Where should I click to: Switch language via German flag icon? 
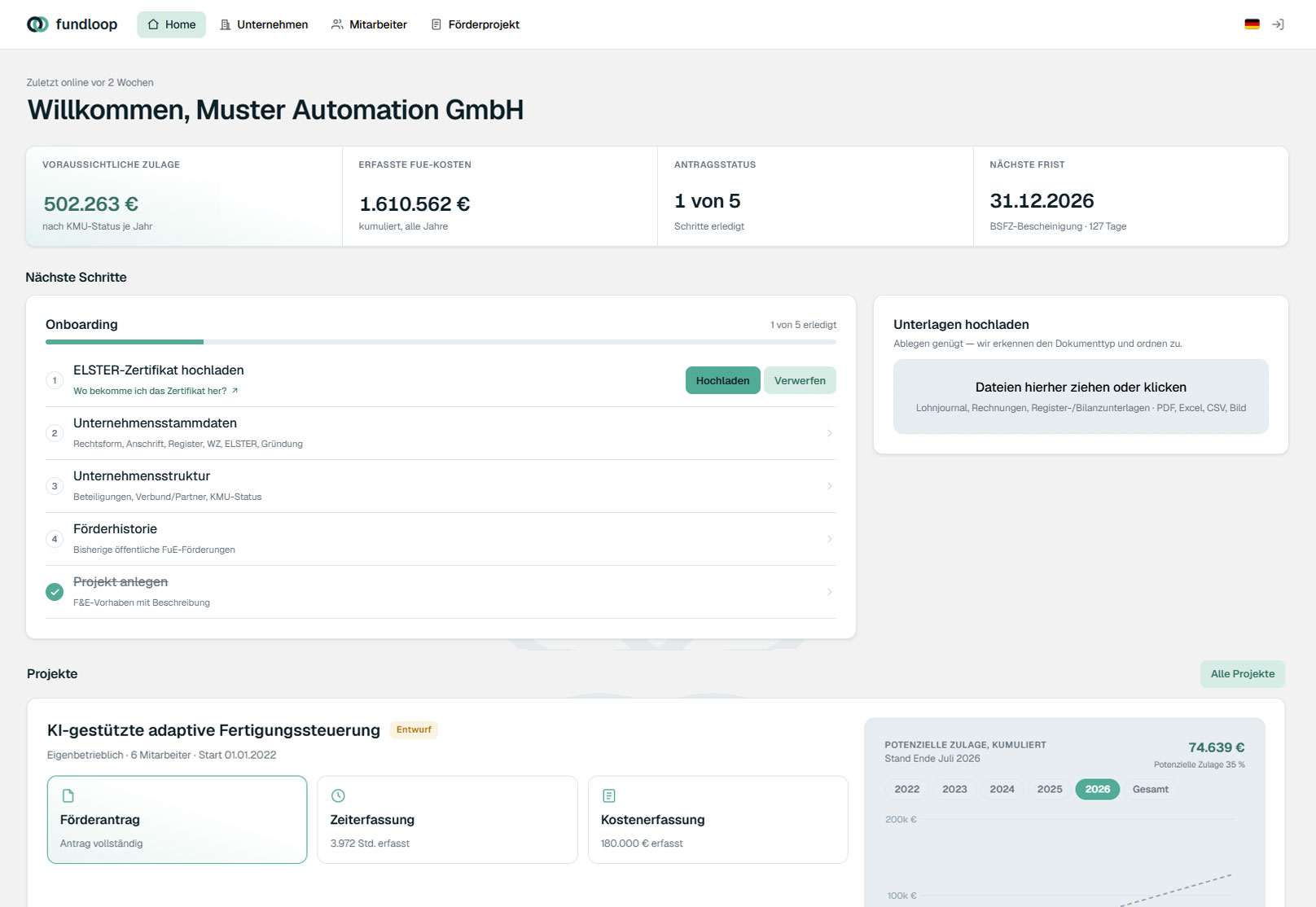click(x=1252, y=24)
